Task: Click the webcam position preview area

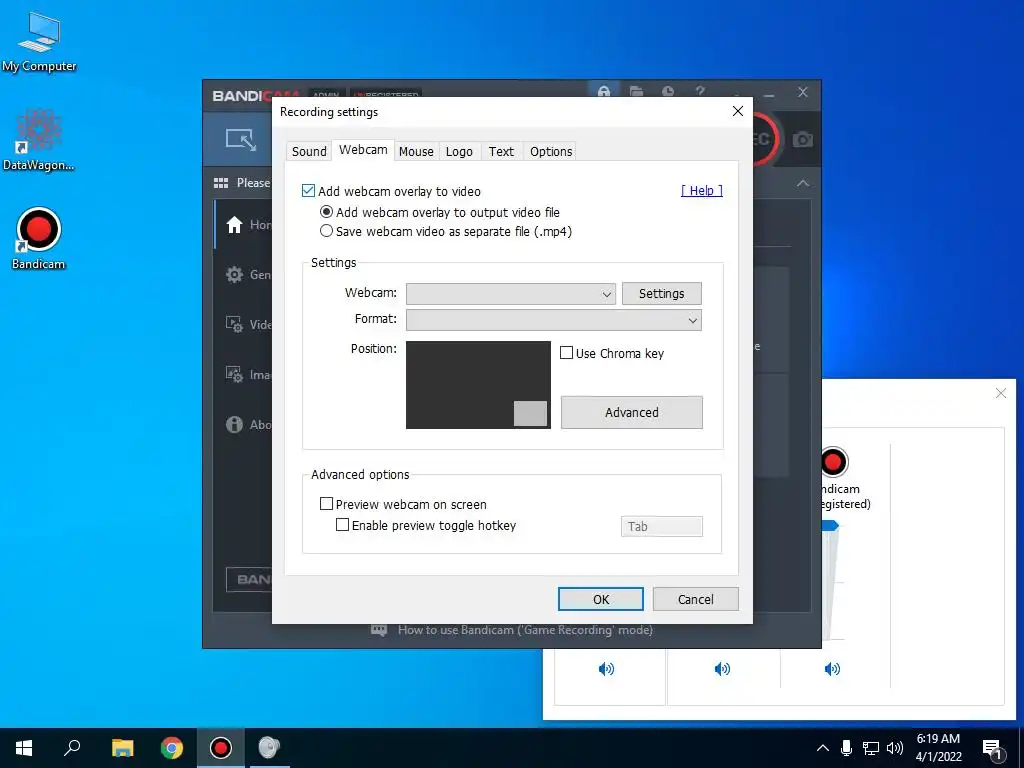Action: pyautogui.click(x=478, y=385)
